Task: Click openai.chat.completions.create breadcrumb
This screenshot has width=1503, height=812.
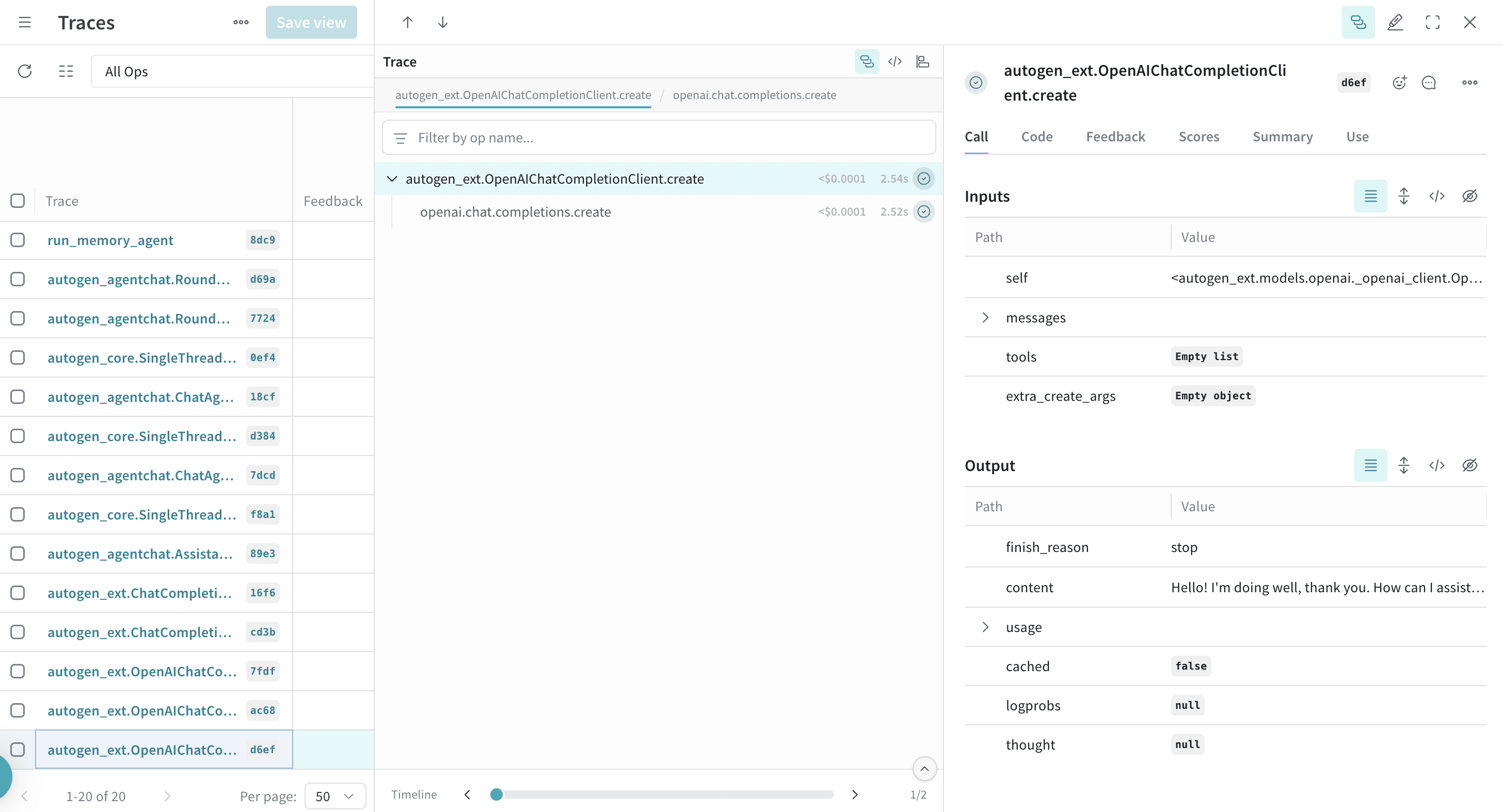Action: coord(755,94)
